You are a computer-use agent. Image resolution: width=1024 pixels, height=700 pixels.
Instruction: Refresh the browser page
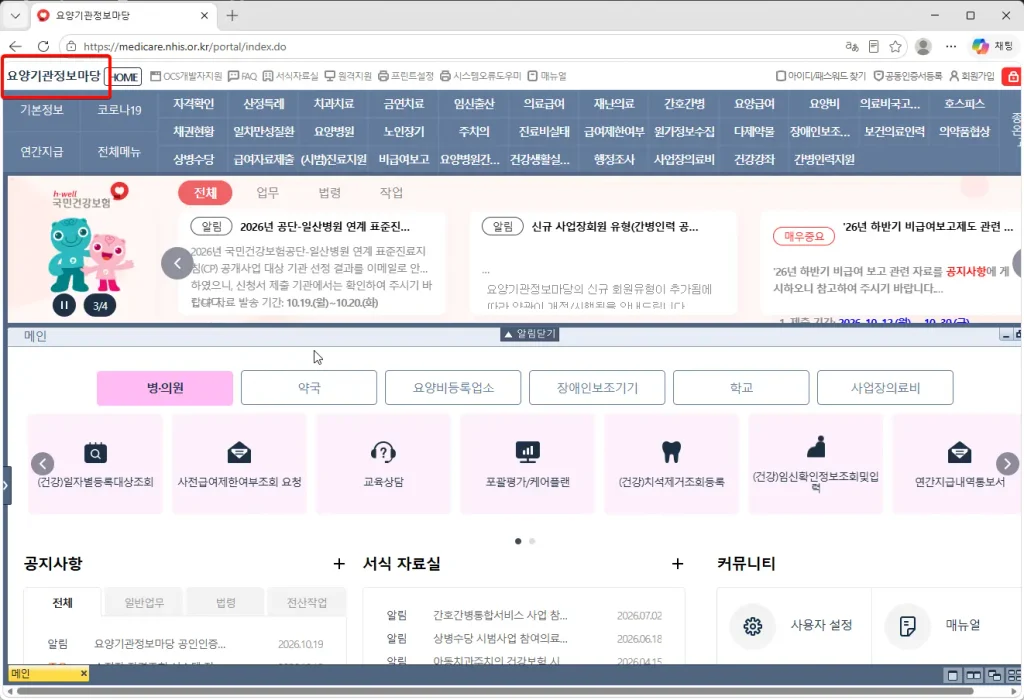click(x=43, y=46)
